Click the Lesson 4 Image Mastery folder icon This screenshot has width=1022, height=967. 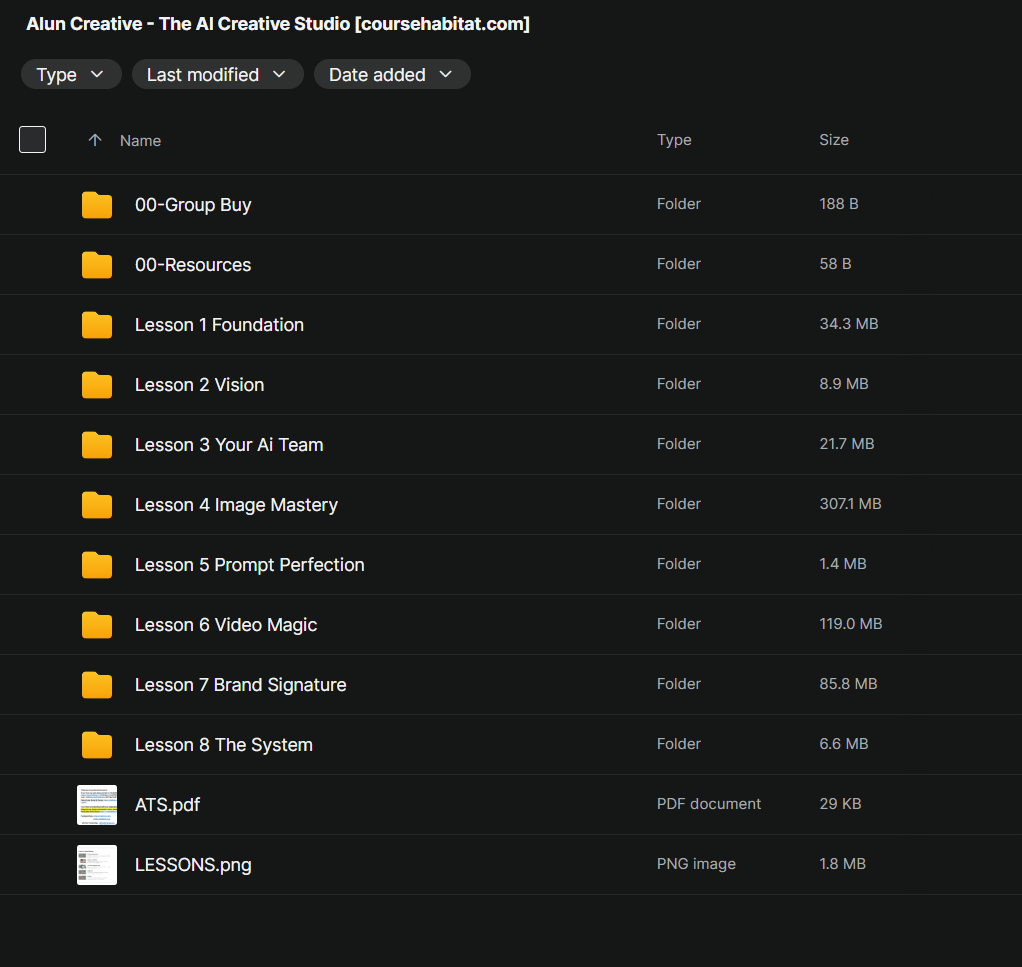(x=97, y=505)
